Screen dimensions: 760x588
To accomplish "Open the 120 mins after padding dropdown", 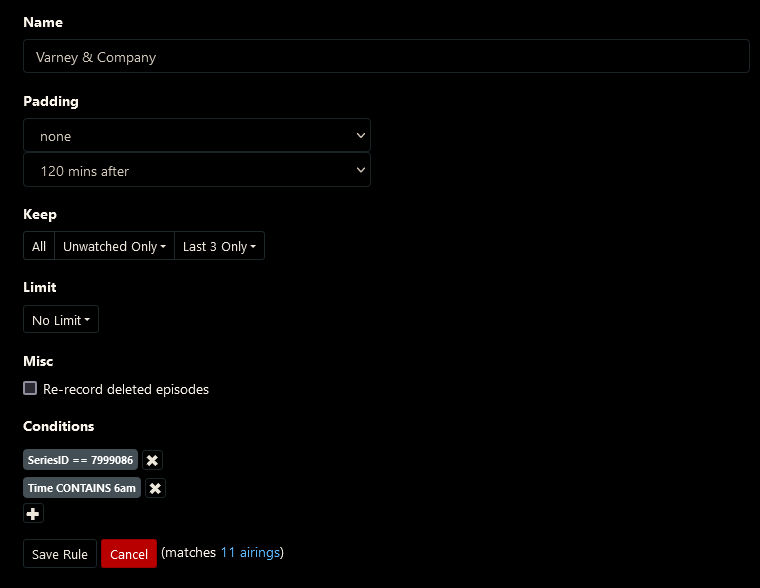I will click(197, 170).
